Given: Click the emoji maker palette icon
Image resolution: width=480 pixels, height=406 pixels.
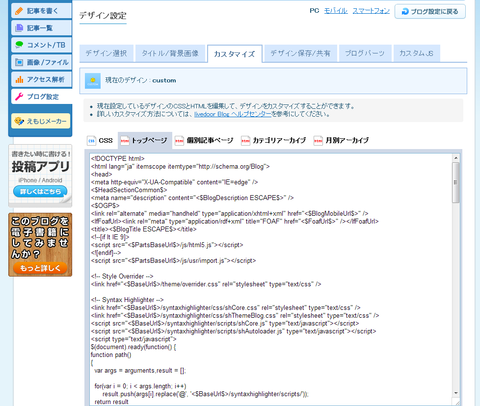Looking at the screenshot, I should pos(19,121).
